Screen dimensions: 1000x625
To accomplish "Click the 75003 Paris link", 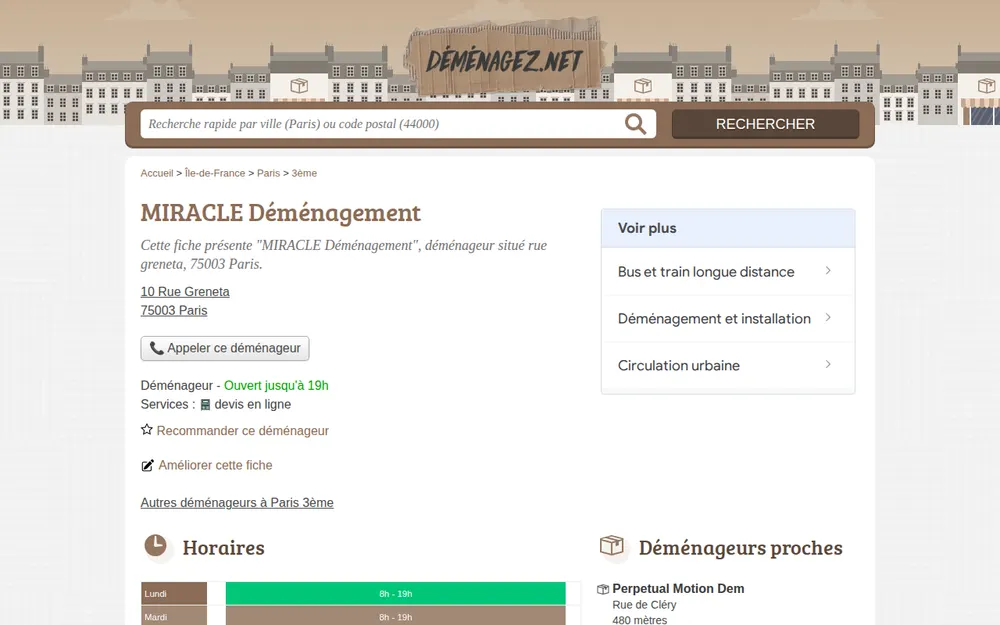I will click(x=174, y=311).
